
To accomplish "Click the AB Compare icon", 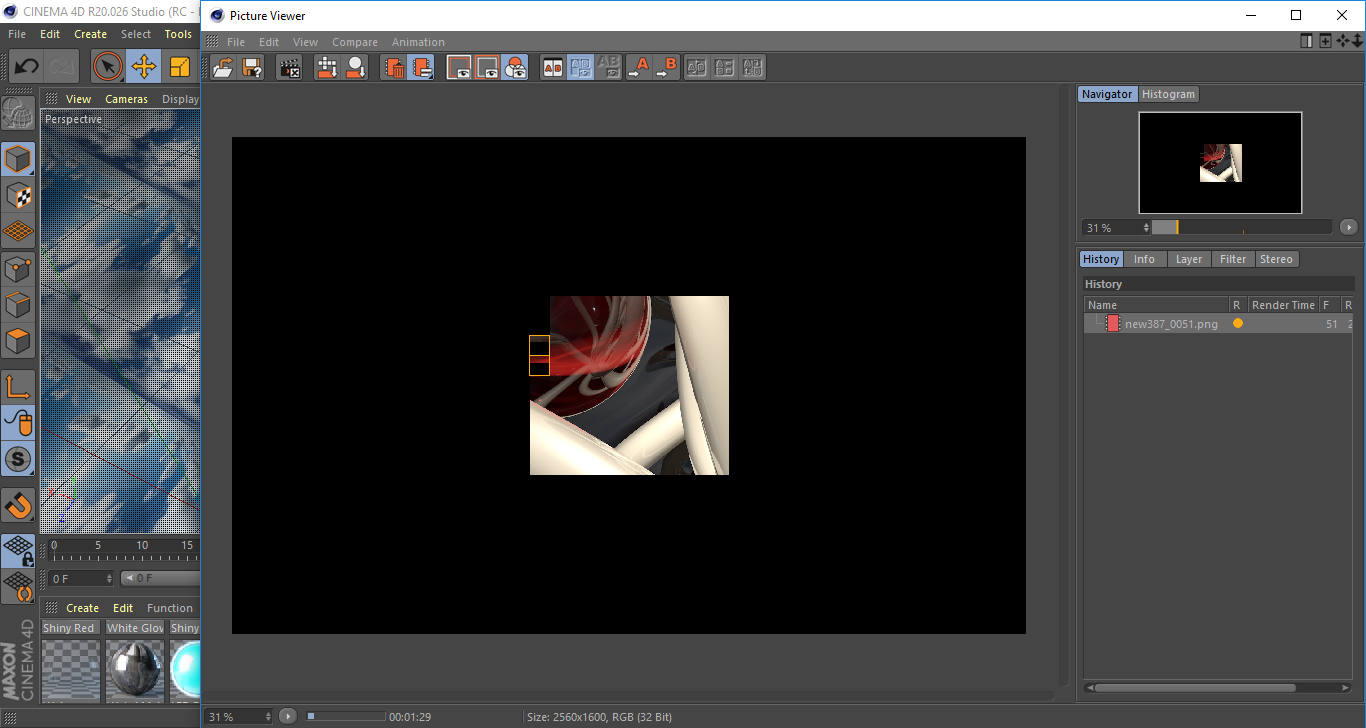I will 553,68.
